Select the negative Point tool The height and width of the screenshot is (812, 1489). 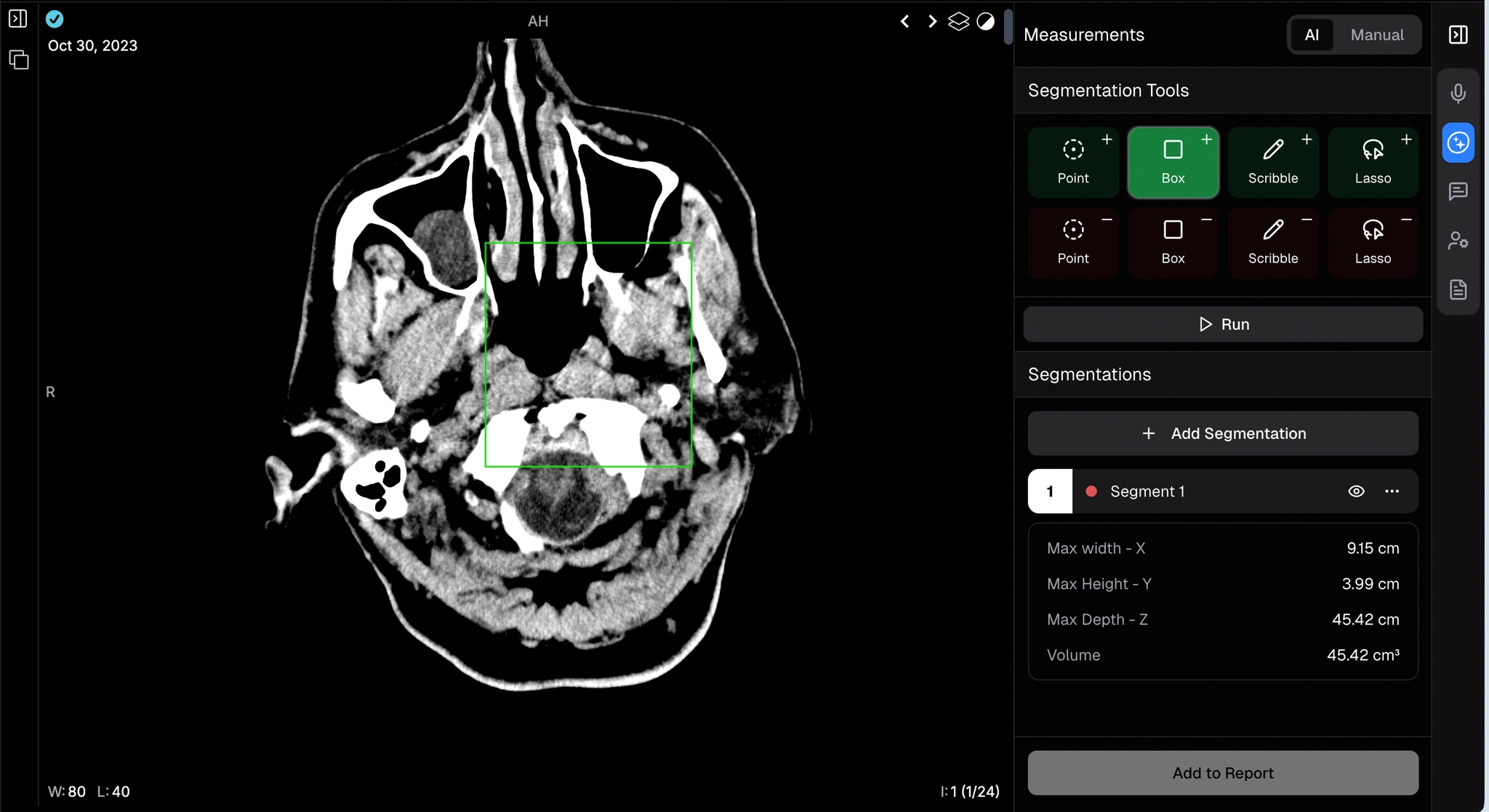pos(1073,243)
